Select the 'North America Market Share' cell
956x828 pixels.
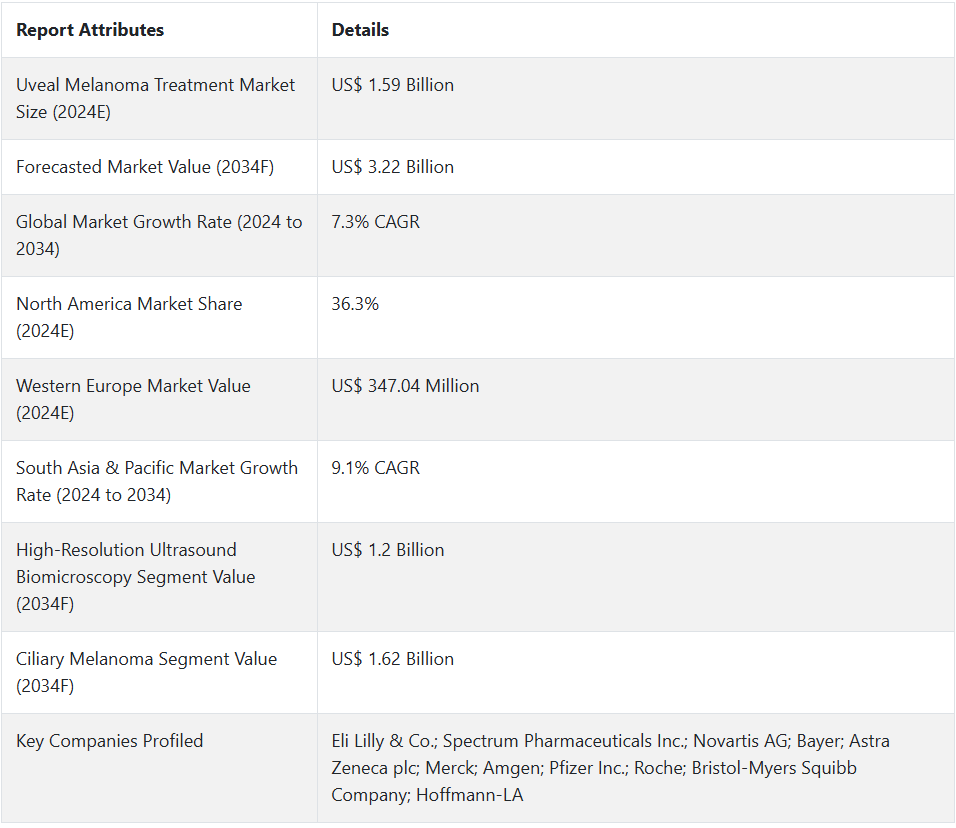pos(129,317)
